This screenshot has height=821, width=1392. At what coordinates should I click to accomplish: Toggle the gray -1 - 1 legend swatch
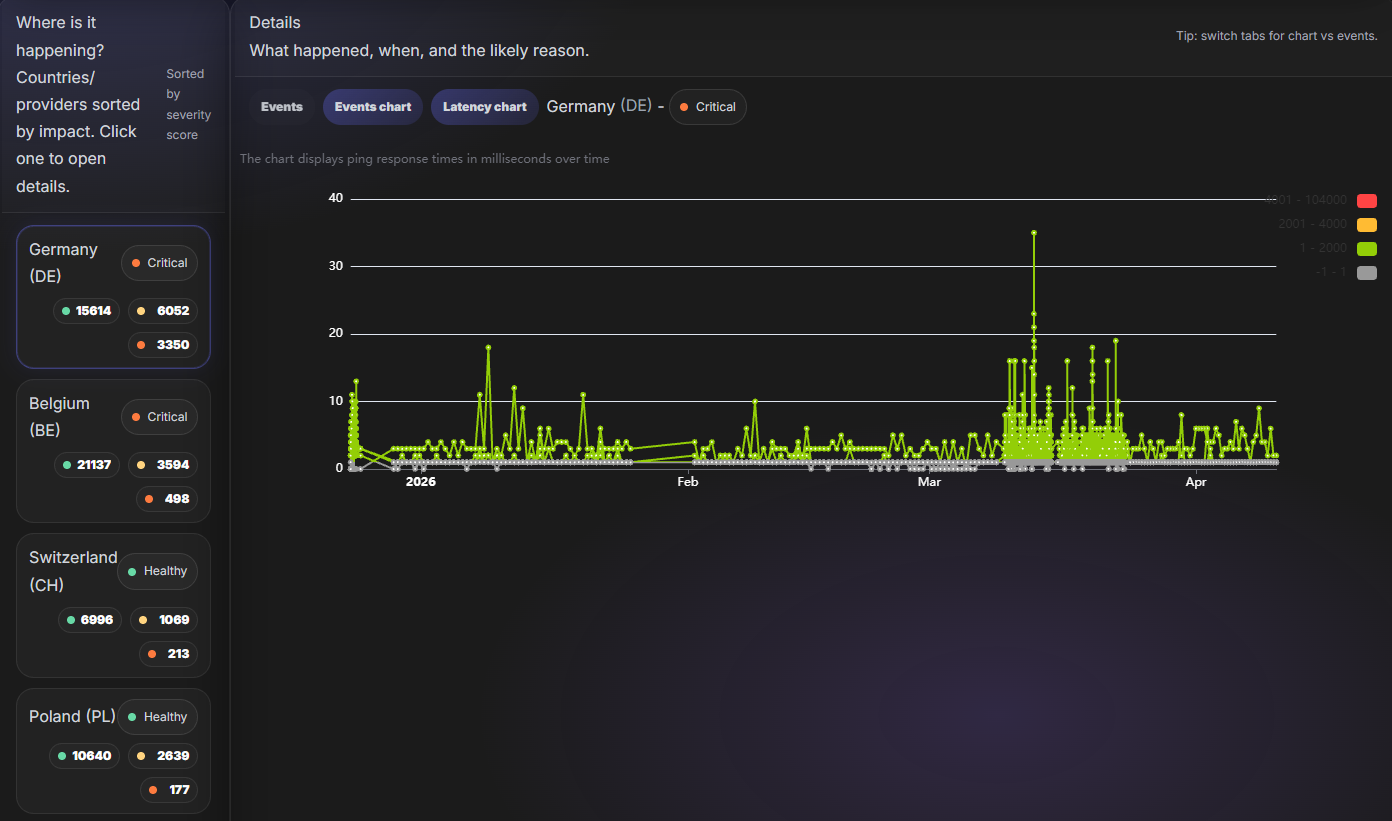1367,273
